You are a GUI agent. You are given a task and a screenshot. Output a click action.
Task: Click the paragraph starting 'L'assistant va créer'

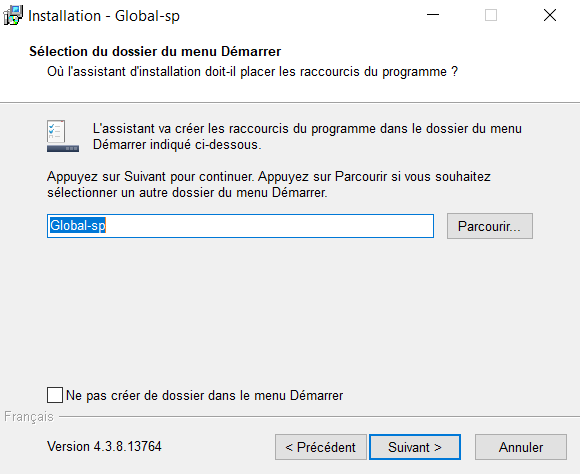[307, 137]
